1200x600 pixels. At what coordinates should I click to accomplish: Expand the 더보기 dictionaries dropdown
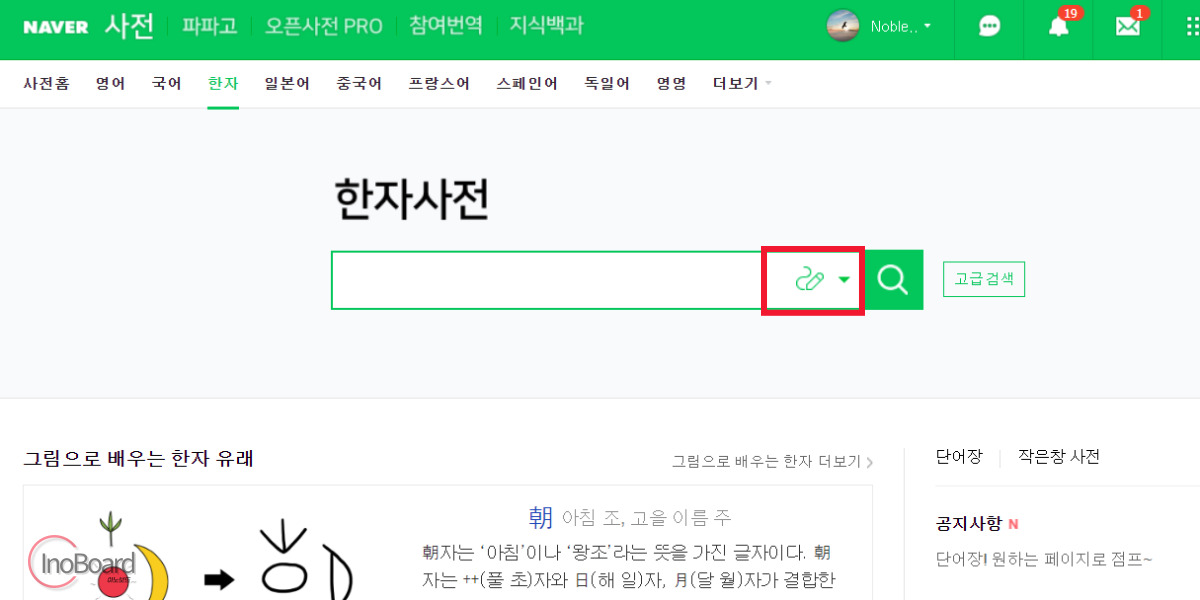click(x=742, y=84)
